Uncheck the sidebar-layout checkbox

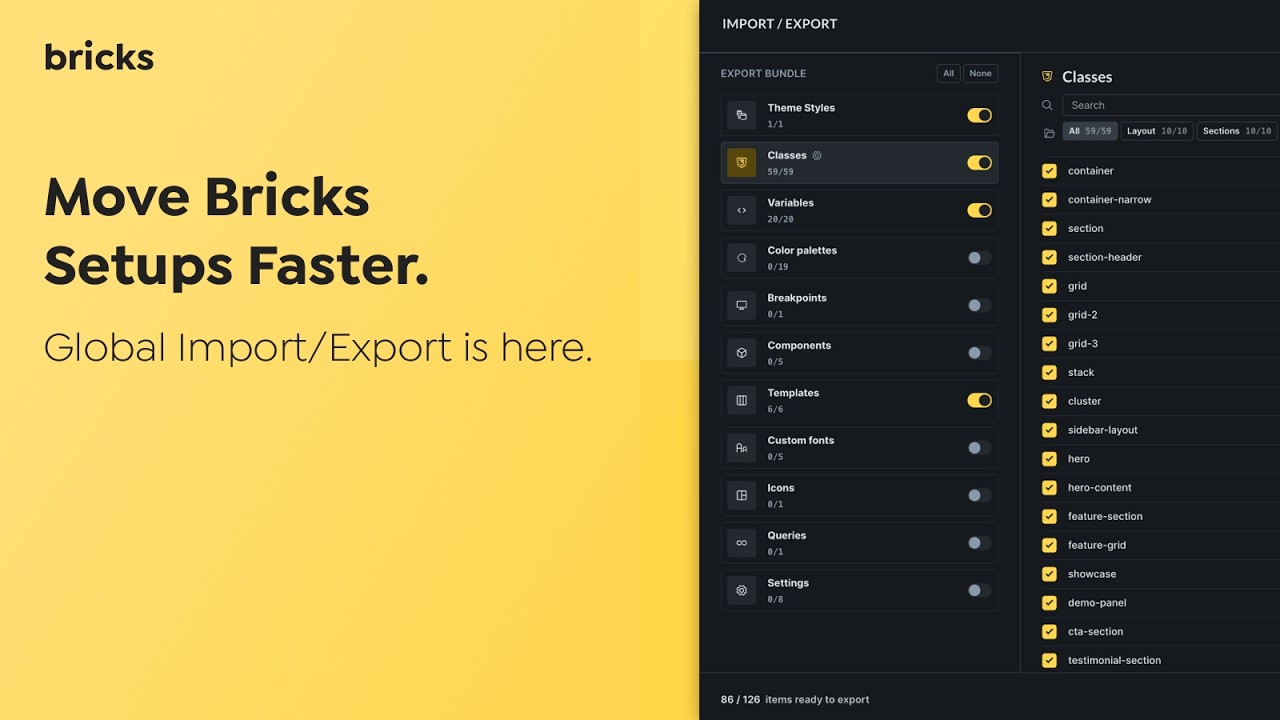(1049, 430)
